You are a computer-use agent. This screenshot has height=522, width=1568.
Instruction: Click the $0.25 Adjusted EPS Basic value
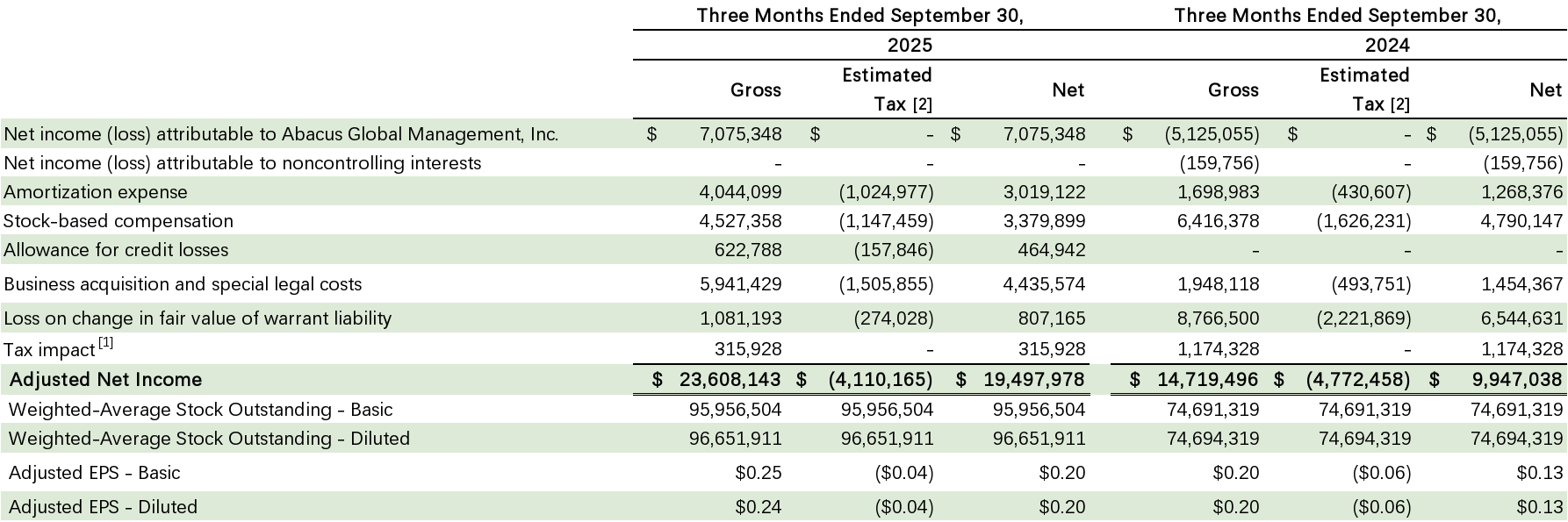tap(758, 473)
